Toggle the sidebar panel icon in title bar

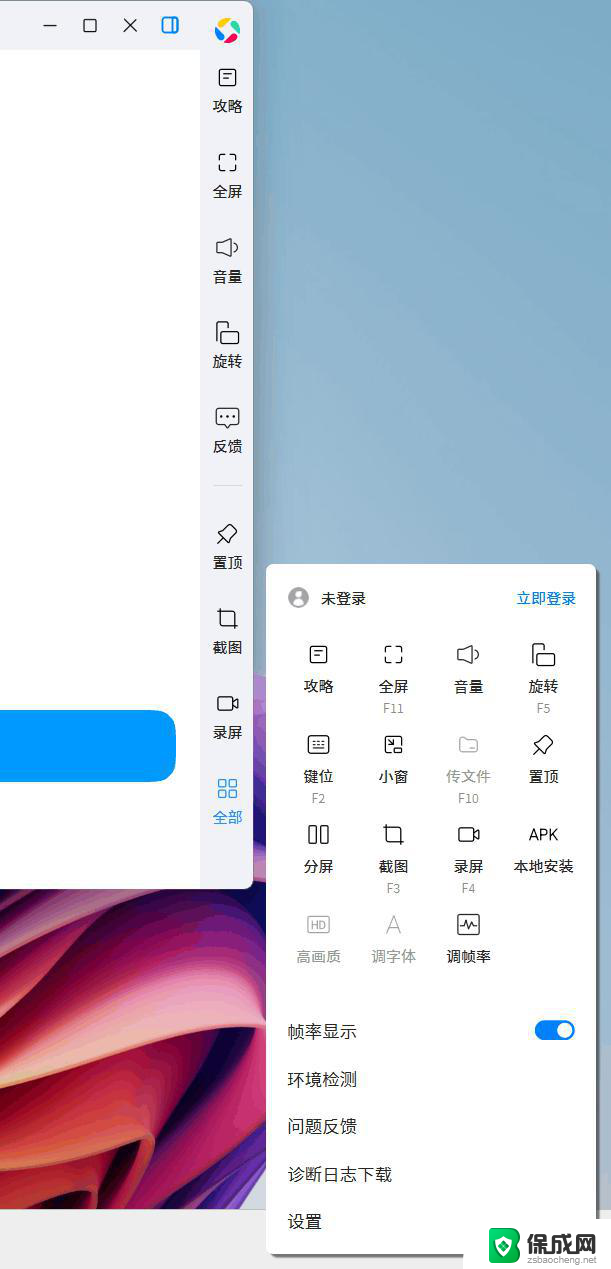click(170, 25)
